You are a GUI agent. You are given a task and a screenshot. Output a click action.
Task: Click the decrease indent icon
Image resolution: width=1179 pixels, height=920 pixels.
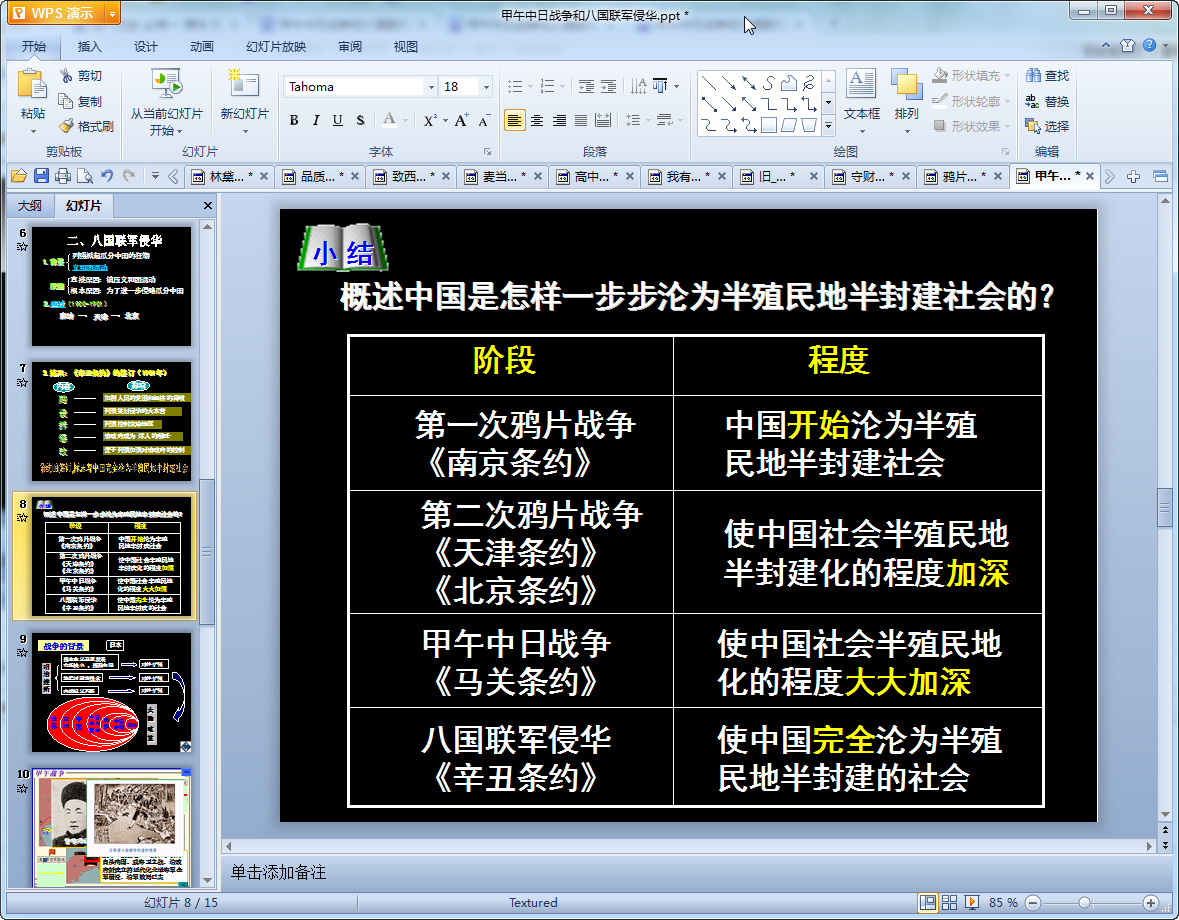pos(586,86)
